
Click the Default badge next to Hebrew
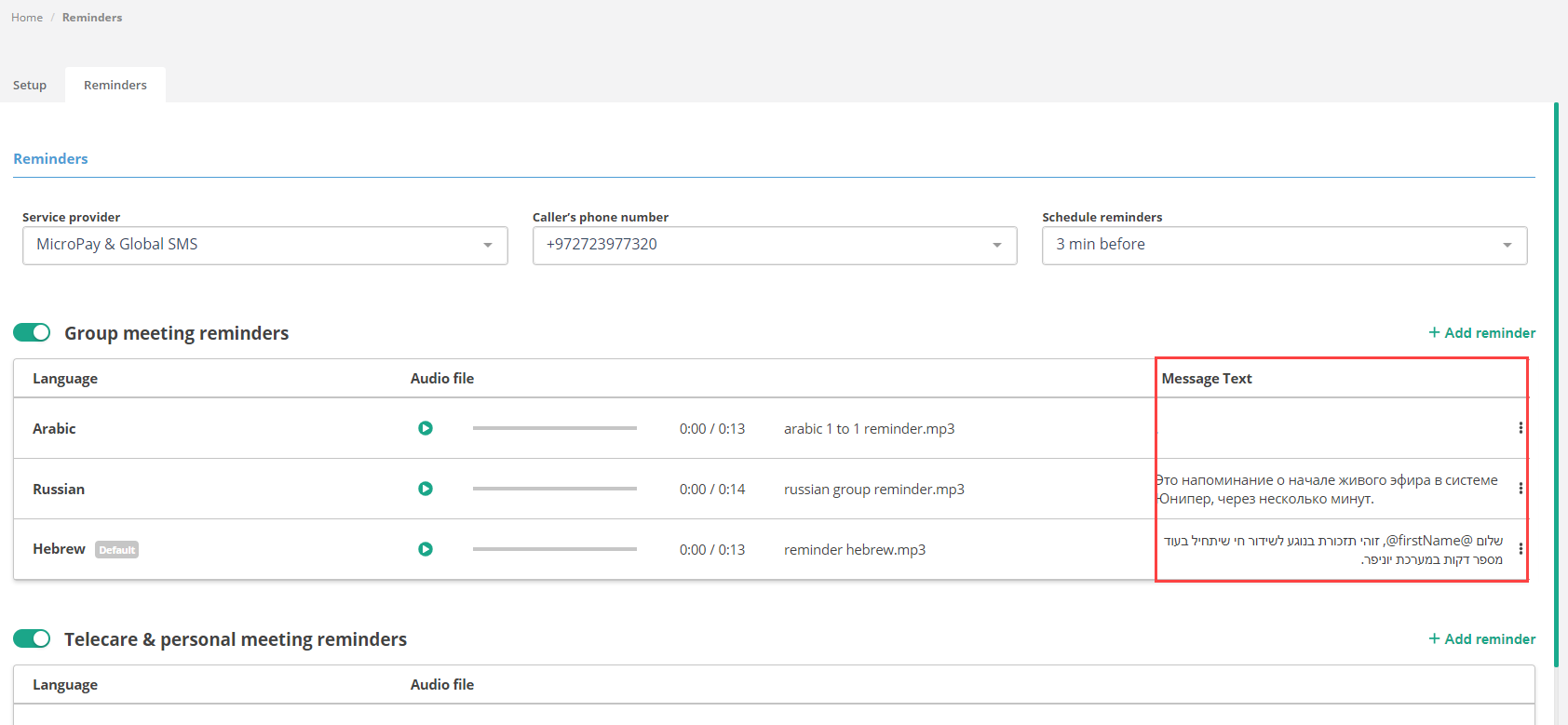pyautogui.click(x=117, y=550)
